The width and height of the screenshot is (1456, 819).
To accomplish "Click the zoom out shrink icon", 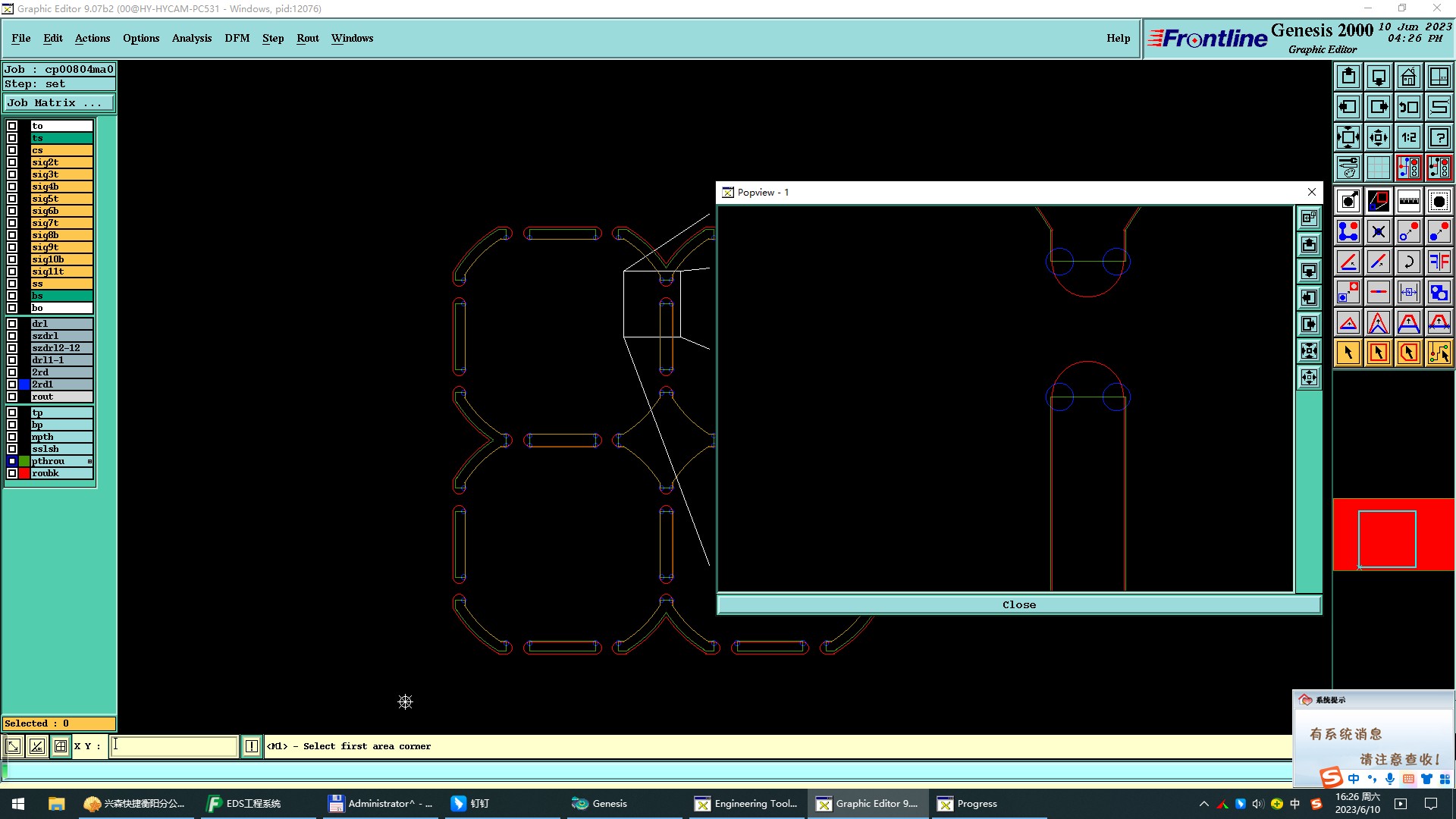I will 1379,137.
